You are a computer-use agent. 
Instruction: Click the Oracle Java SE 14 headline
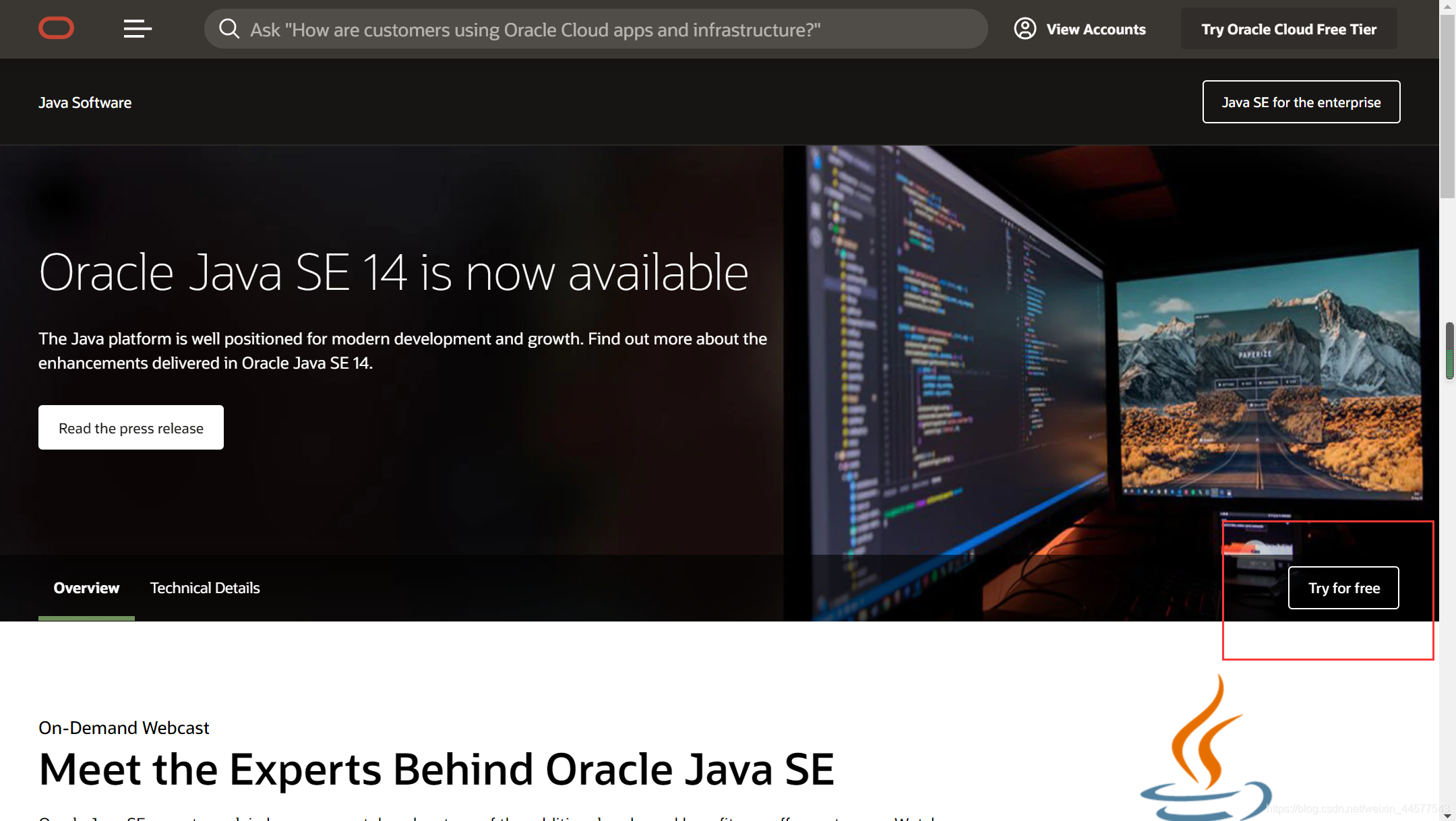tap(394, 273)
